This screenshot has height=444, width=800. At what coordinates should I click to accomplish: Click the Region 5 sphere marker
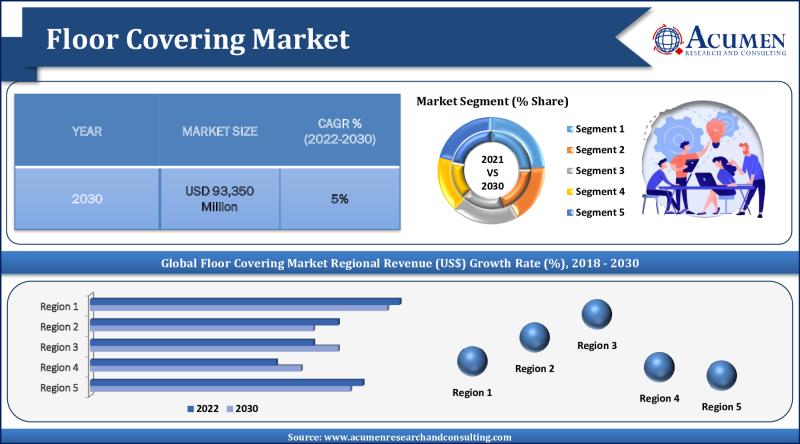[721, 376]
